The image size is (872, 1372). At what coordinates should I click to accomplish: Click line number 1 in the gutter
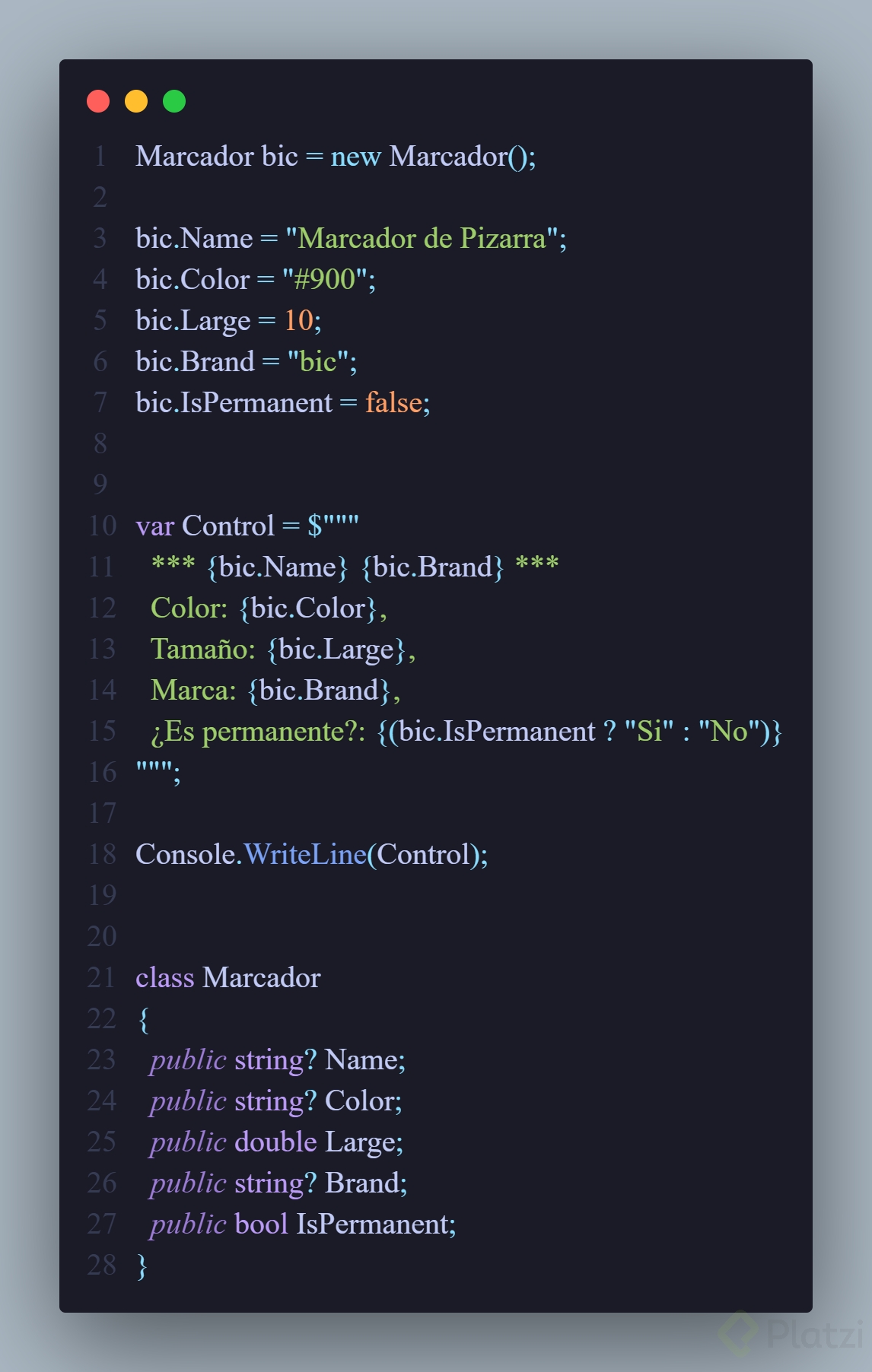[100, 157]
